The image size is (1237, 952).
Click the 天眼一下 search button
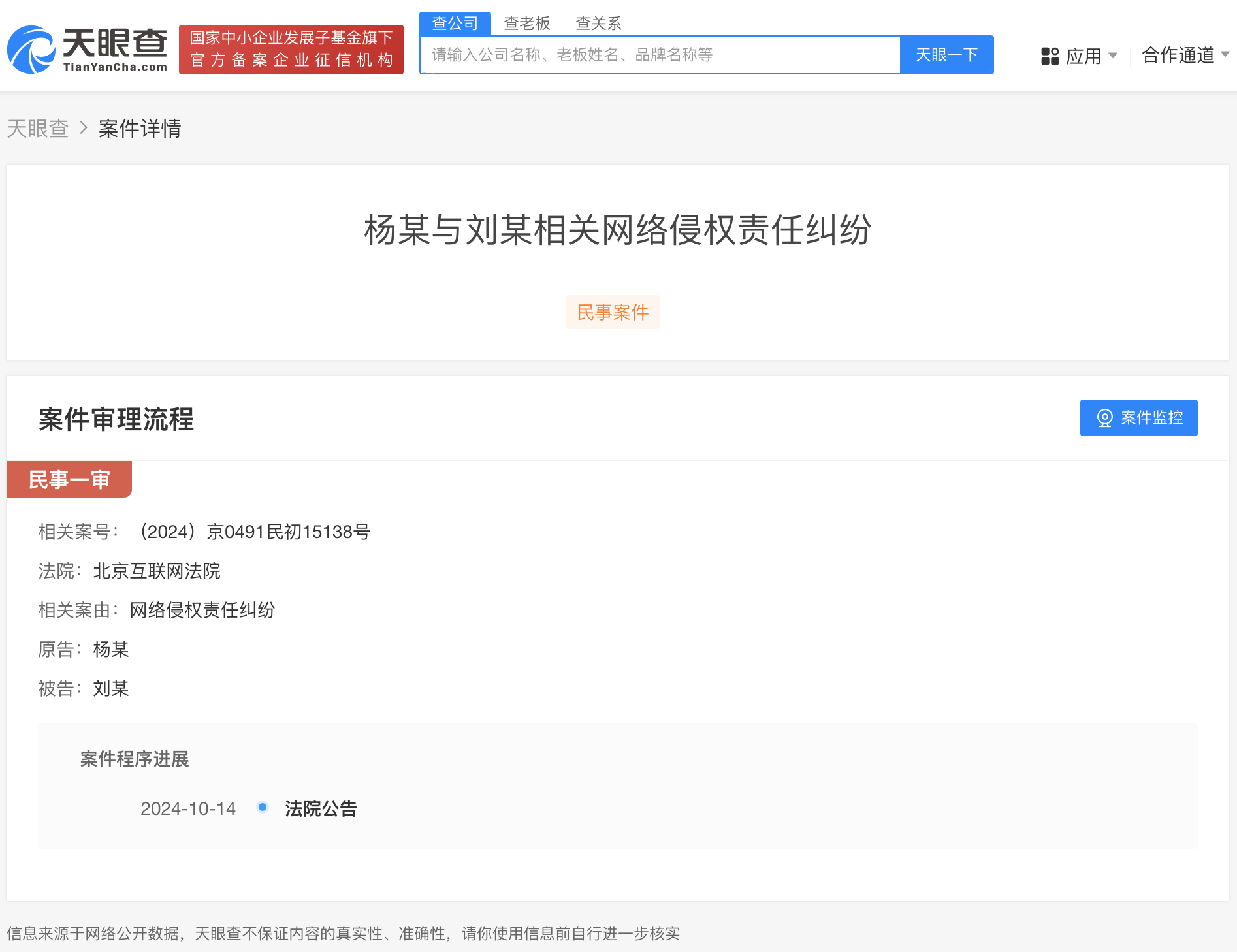946,55
